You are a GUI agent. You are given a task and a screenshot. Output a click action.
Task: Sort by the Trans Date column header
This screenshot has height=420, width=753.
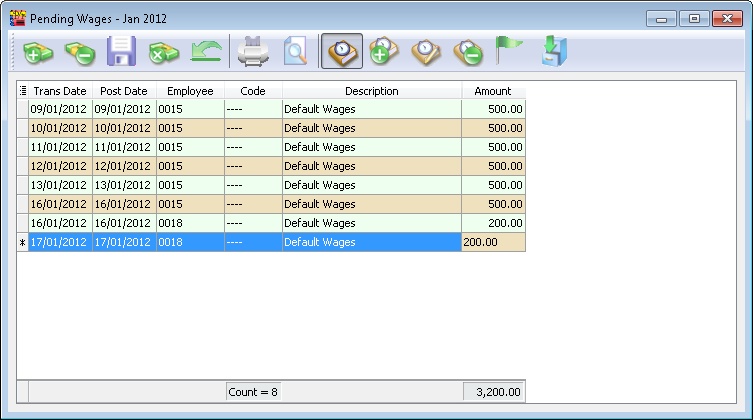point(60,91)
